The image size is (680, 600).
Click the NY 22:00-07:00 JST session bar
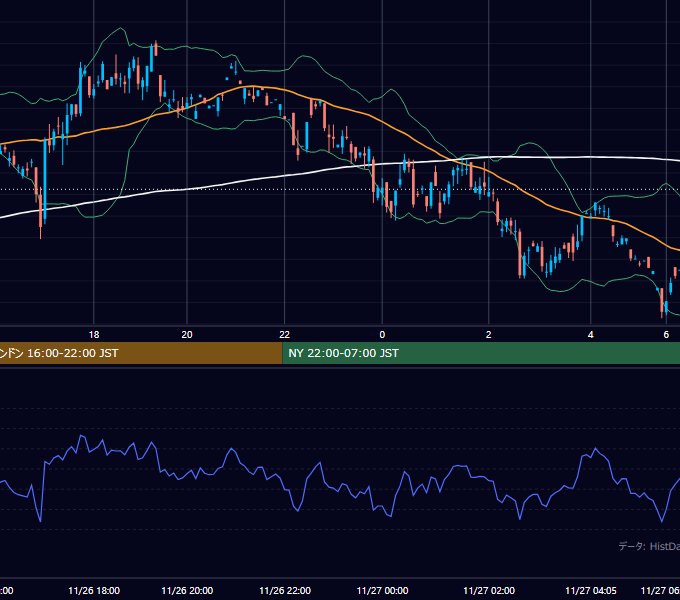[481, 353]
